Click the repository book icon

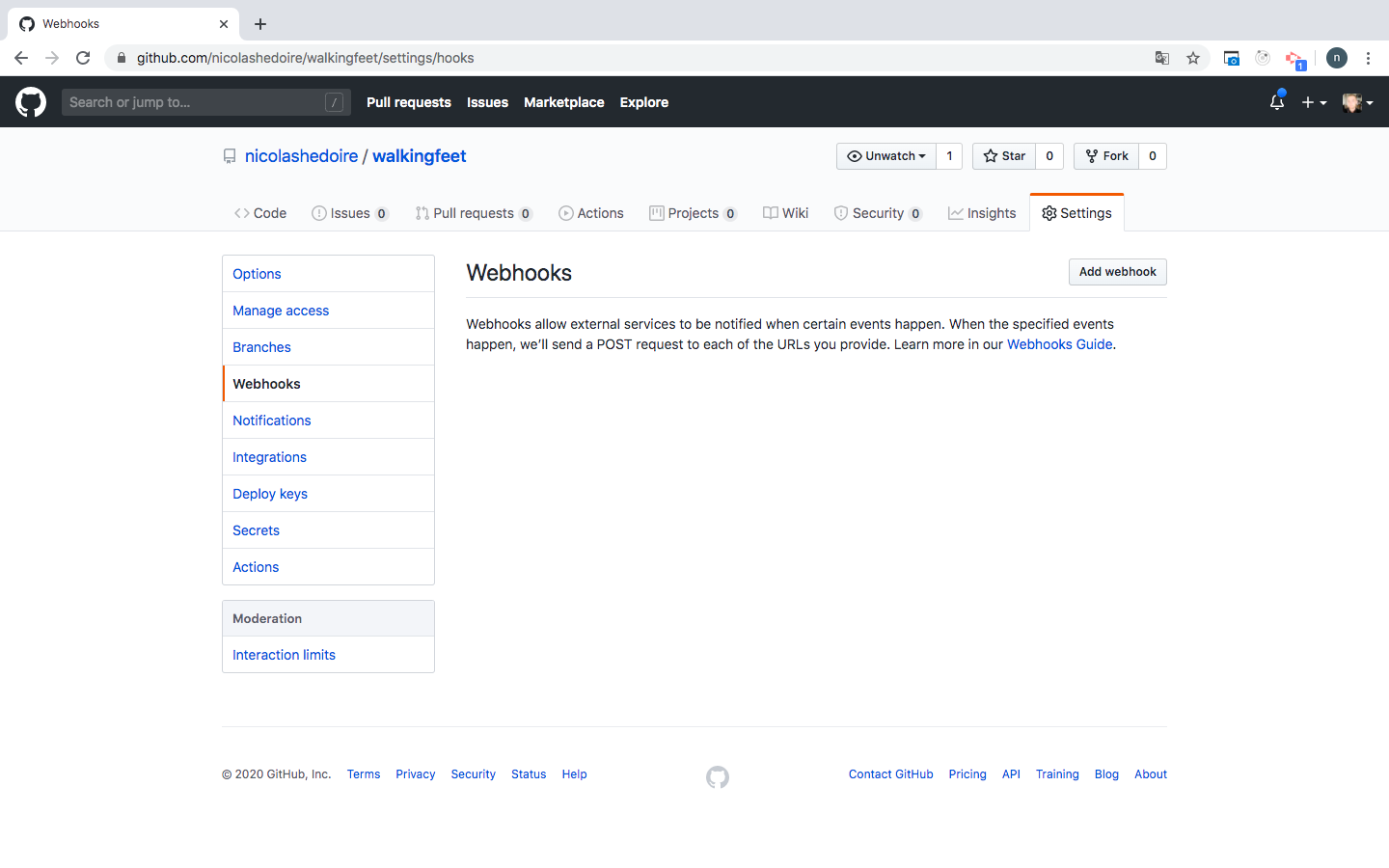[x=230, y=156]
